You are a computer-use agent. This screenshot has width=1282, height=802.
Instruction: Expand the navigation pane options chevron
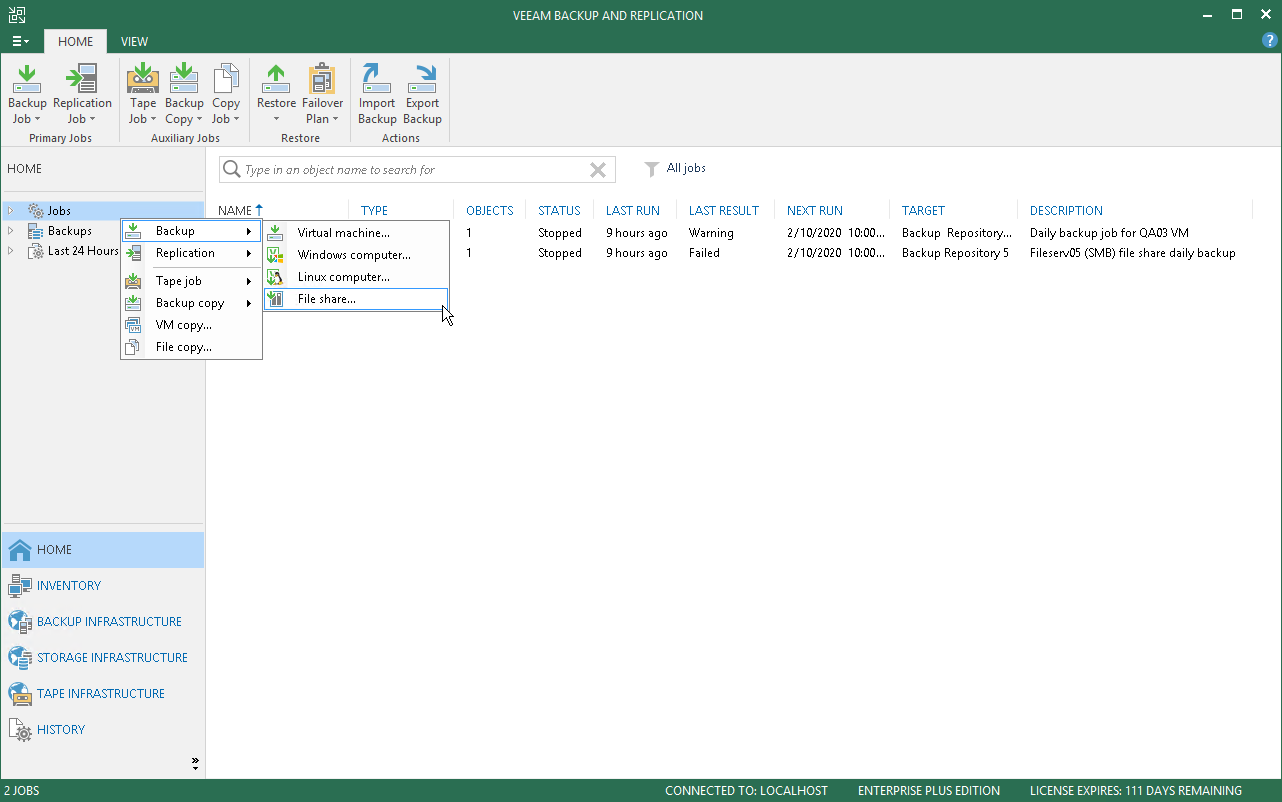click(x=195, y=764)
